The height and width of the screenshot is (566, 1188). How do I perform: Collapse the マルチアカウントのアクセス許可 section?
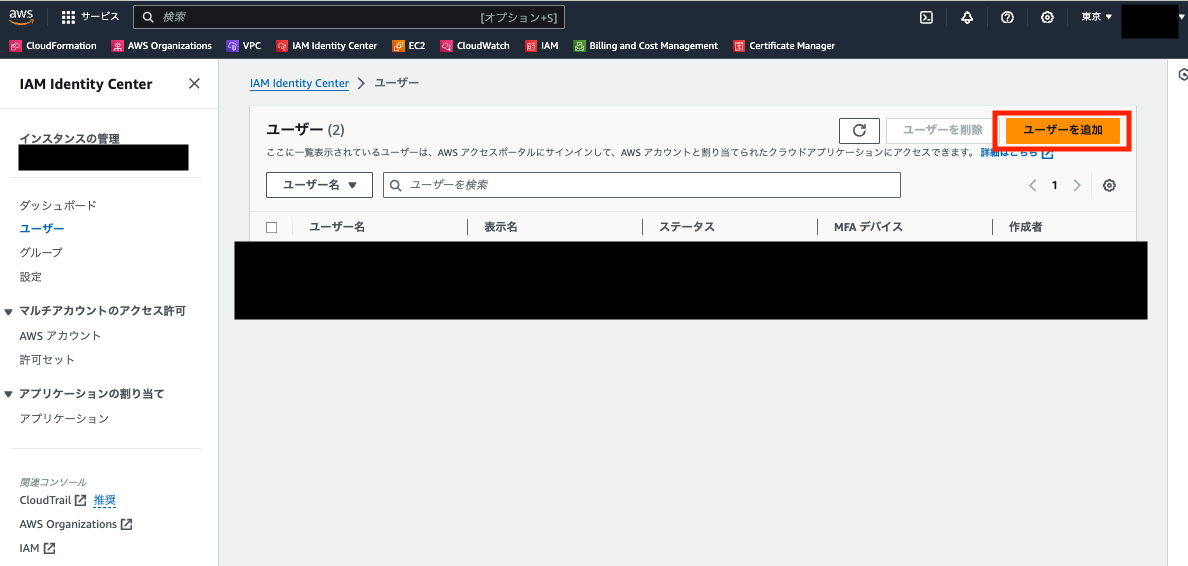click(x=8, y=311)
